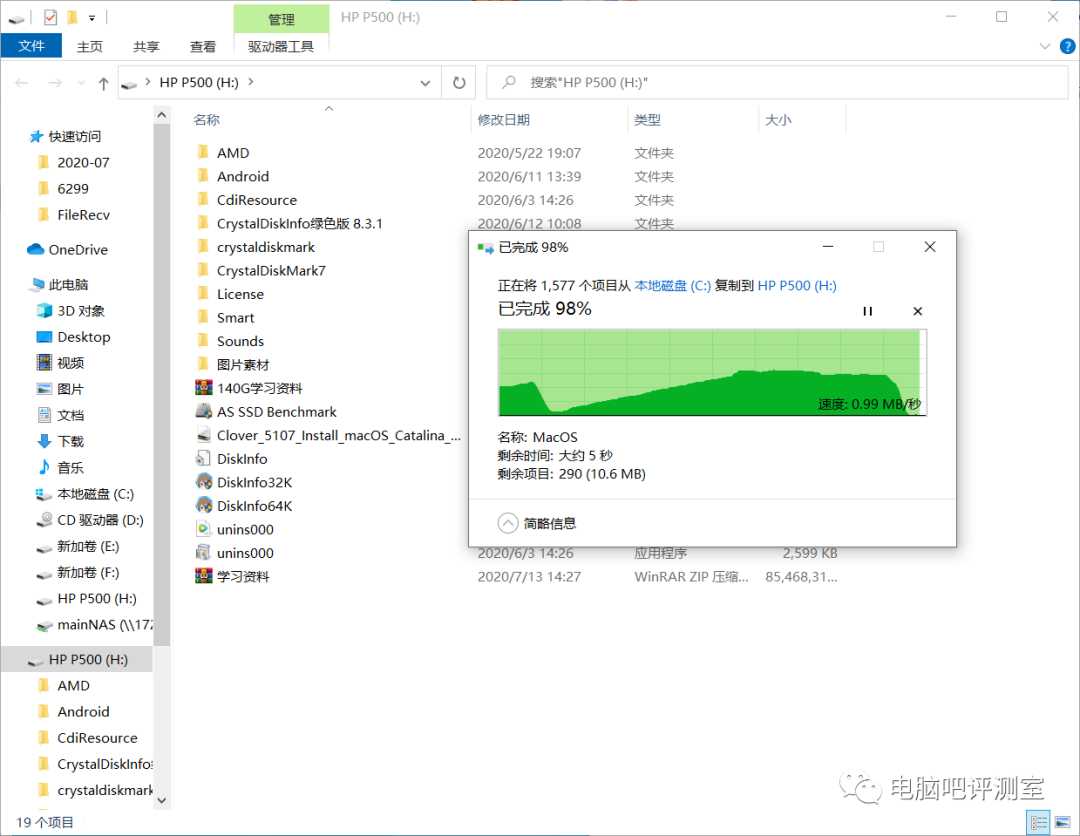The width and height of the screenshot is (1080, 836).
Task: Open address bar history dropdown
Action: (425, 83)
